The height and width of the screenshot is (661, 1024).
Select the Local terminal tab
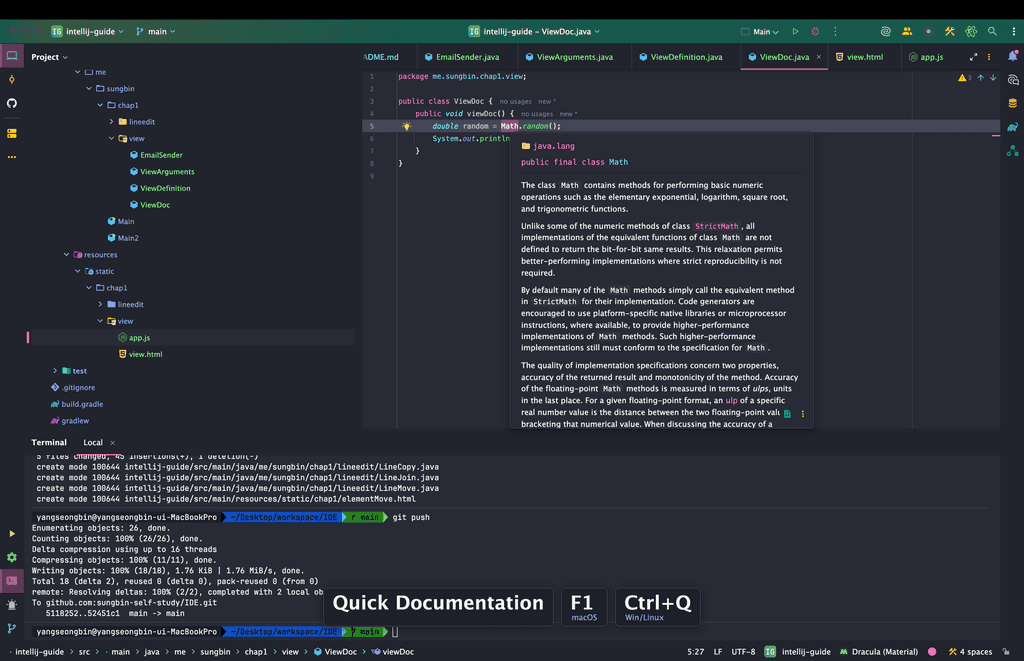(x=93, y=442)
